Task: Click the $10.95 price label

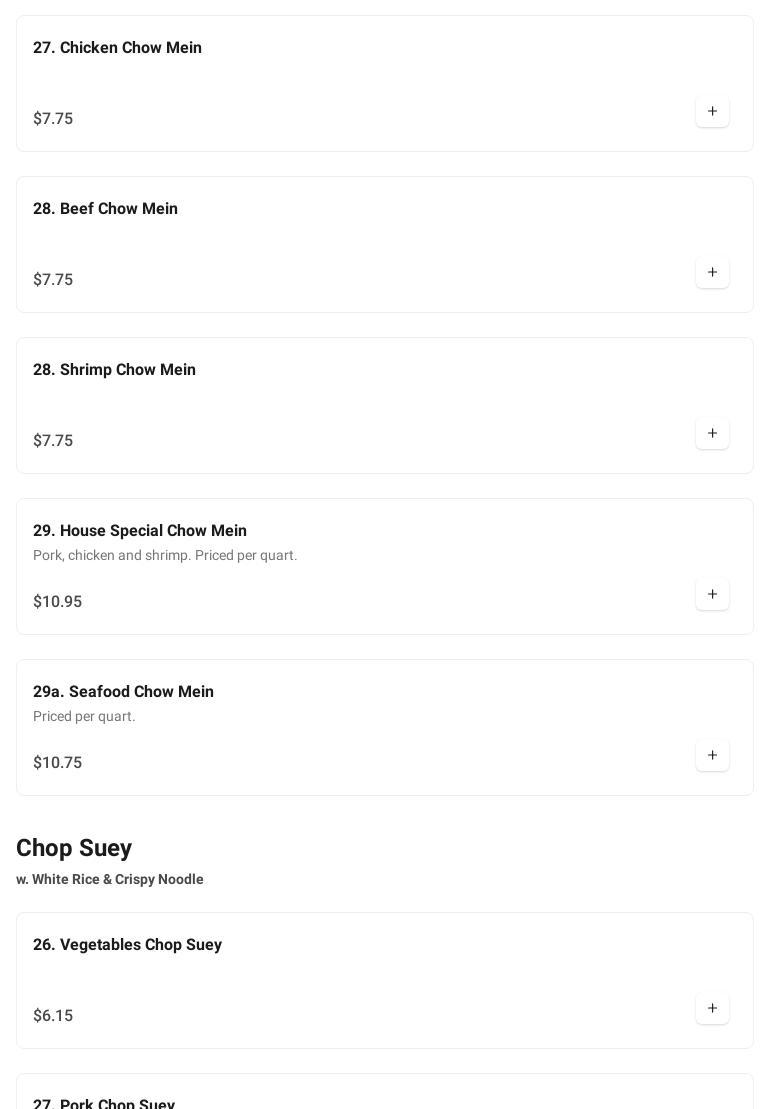Action: pos(57,601)
